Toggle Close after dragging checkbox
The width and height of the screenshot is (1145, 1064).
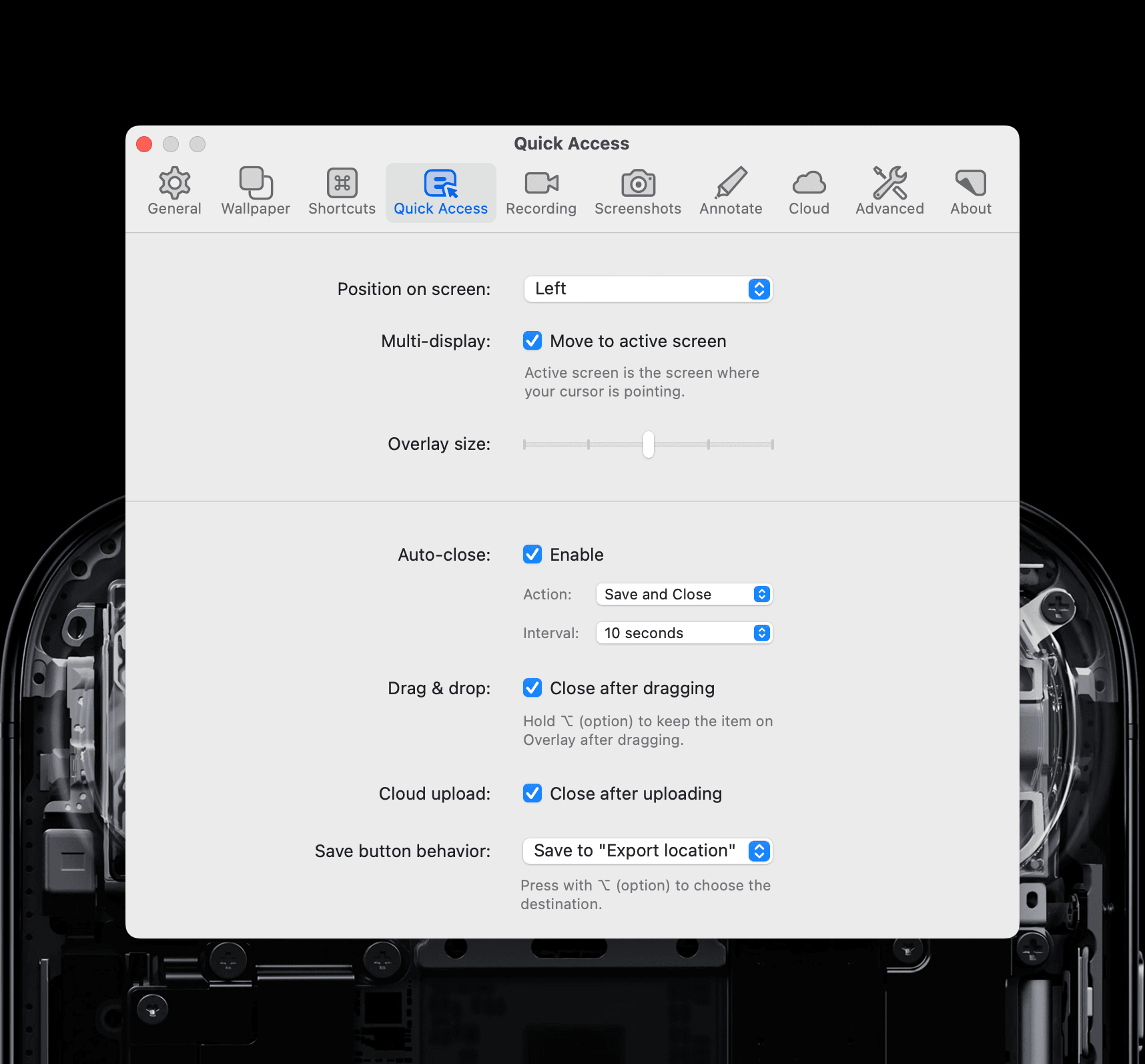[x=532, y=688]
